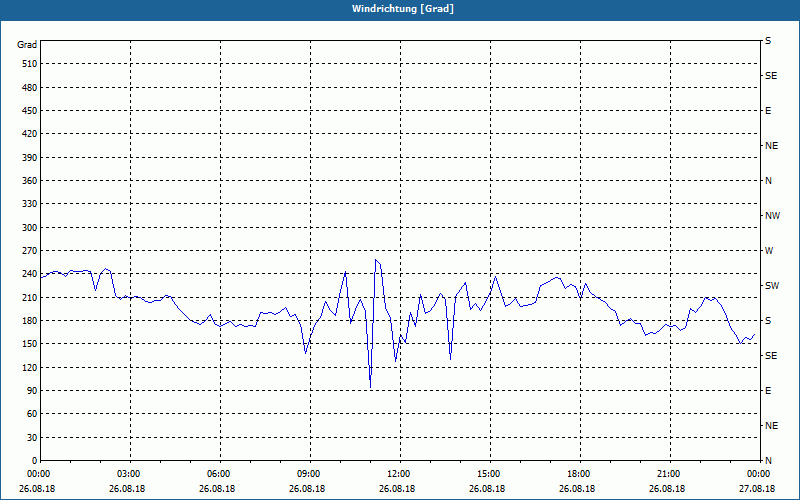Select the "18:00" time label
This screenshot has height=500, width=800.
point(580,474)
